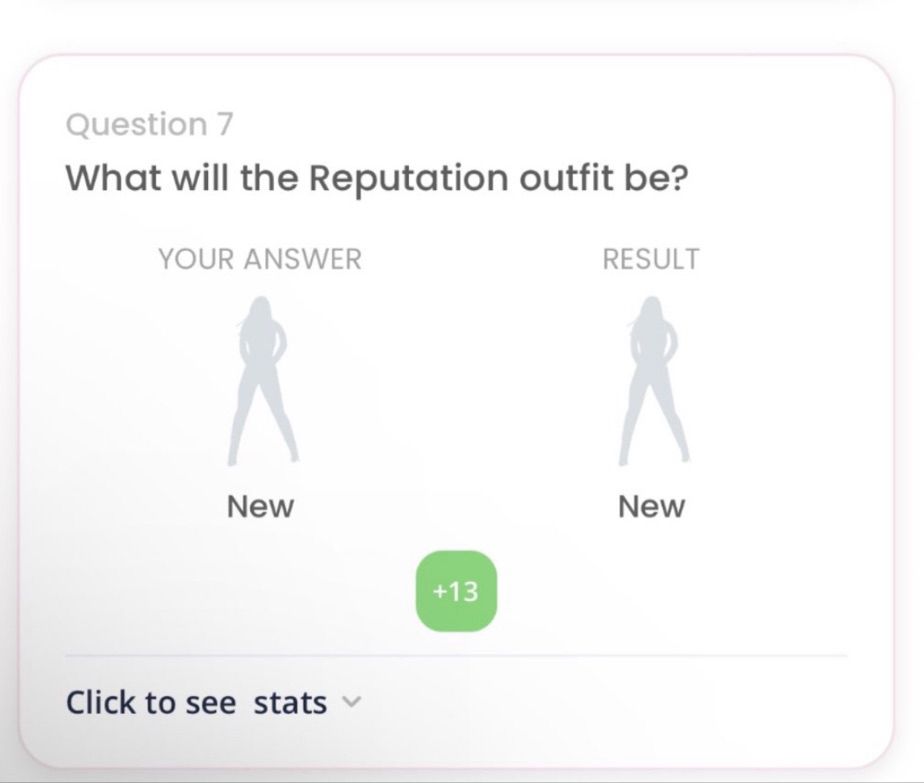The image size is (924, 783).
Task: Click the legs of the YOUR ANSWER figure
Action: point(263,419)
